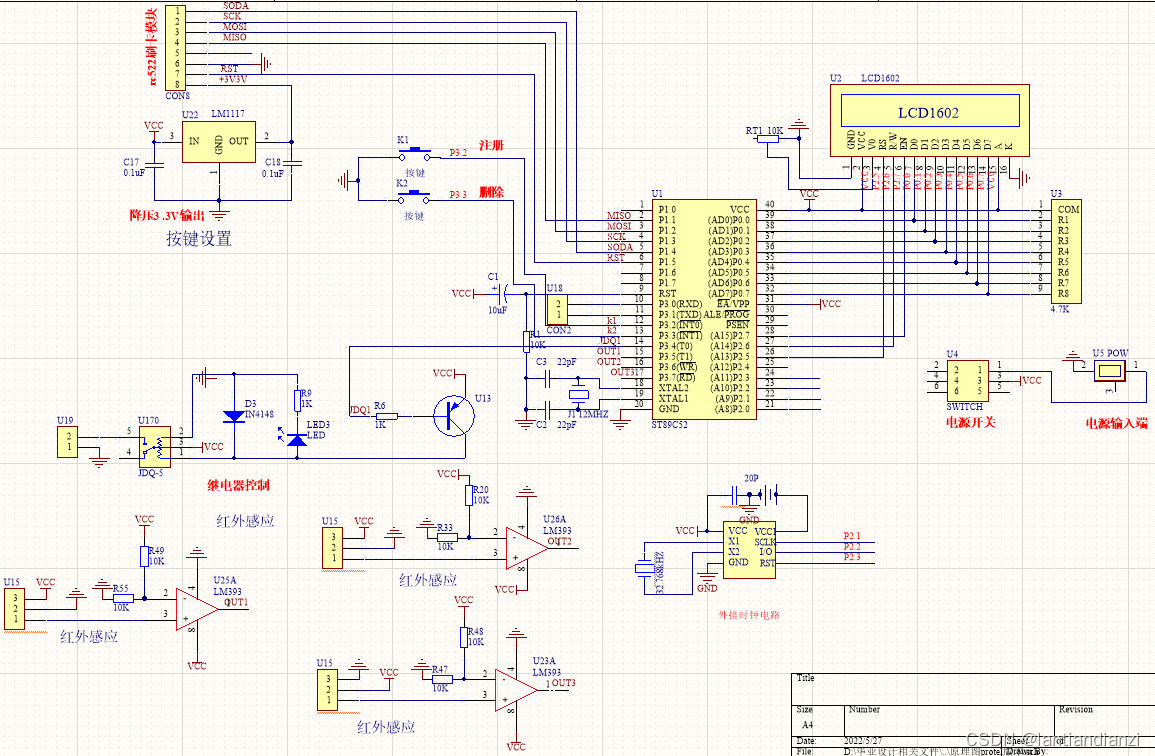
Task: Click the 20P capacitor in clock circuit
Action: point(735,494)
